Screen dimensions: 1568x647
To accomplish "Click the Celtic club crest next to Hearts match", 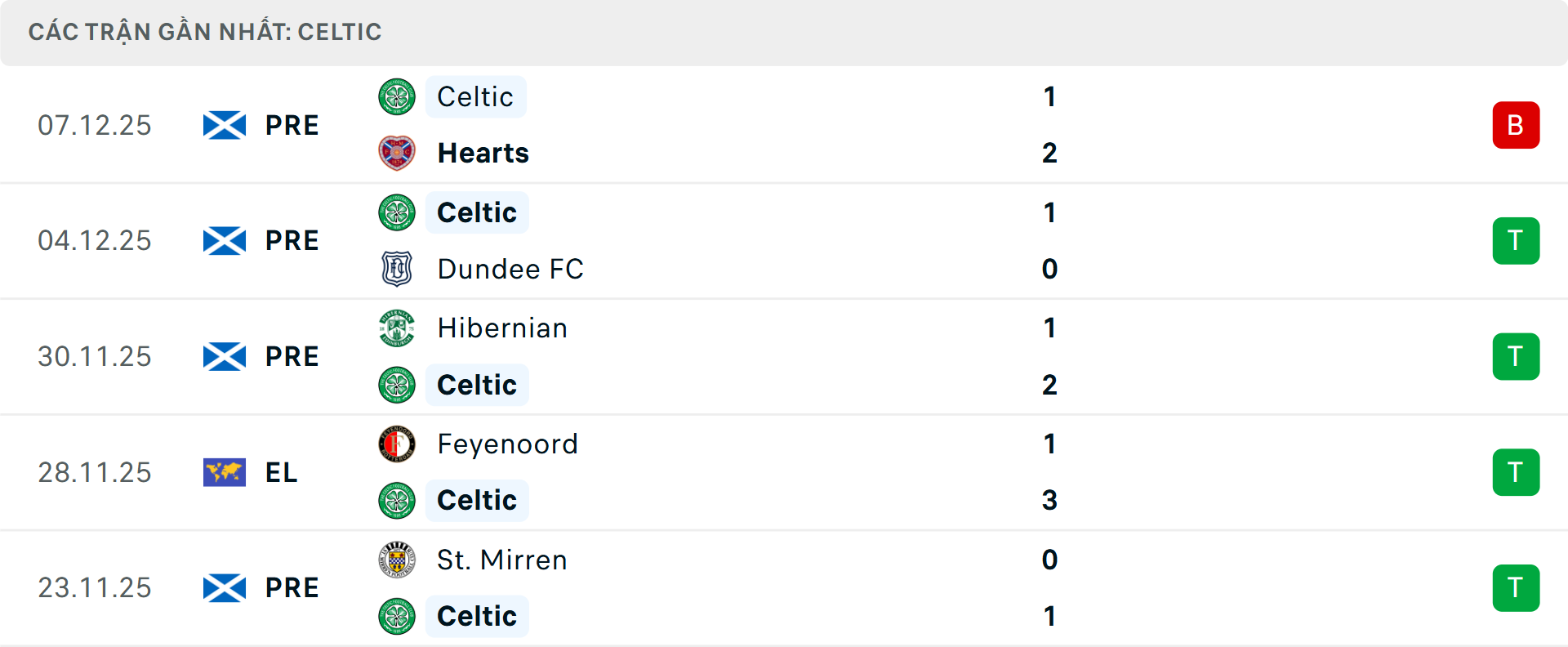I will pyautogui.click(x=396, y=96).
